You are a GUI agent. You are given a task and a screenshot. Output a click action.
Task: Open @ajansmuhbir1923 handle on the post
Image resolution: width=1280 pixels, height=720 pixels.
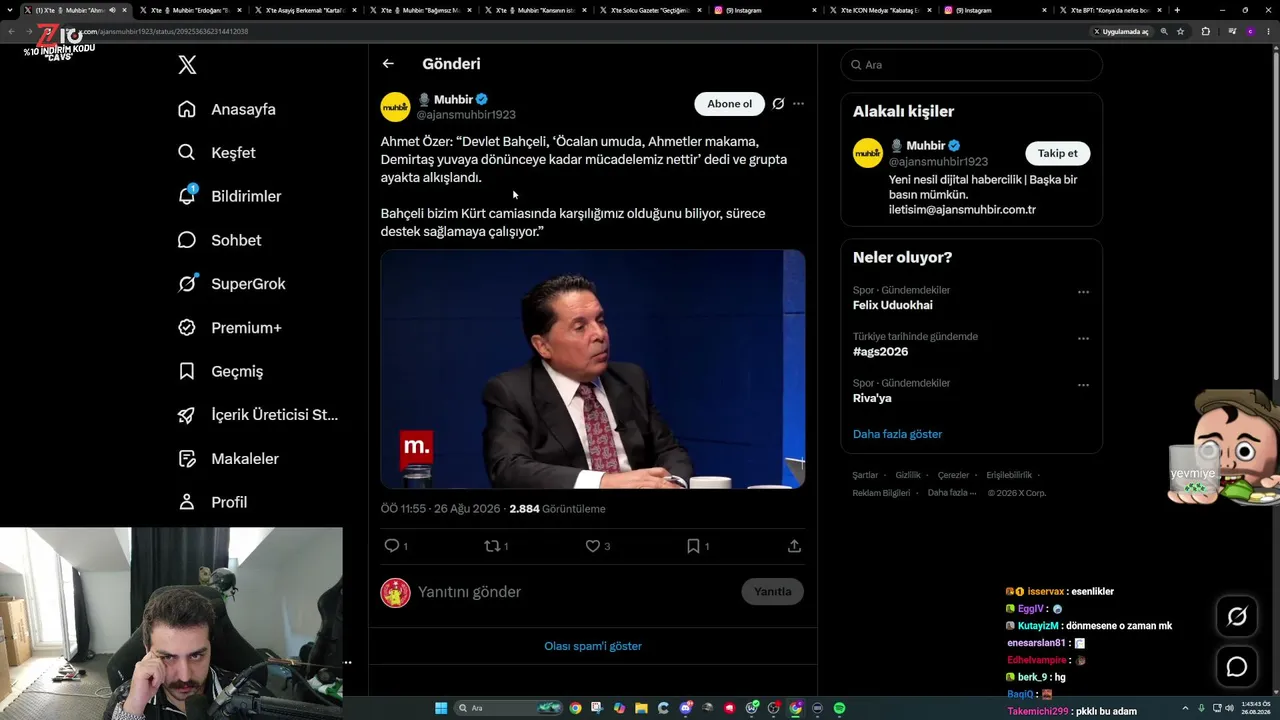coord(466,115)
